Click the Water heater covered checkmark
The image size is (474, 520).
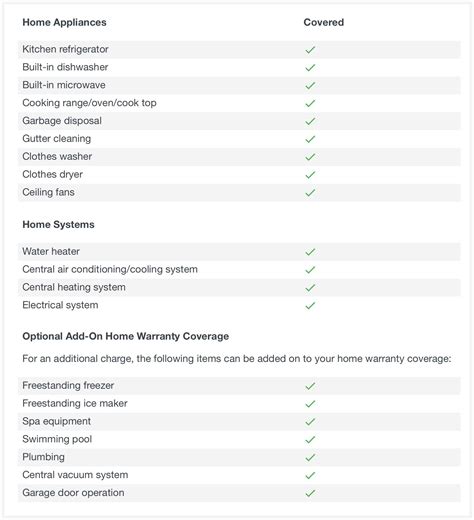[x=310, y=252]
